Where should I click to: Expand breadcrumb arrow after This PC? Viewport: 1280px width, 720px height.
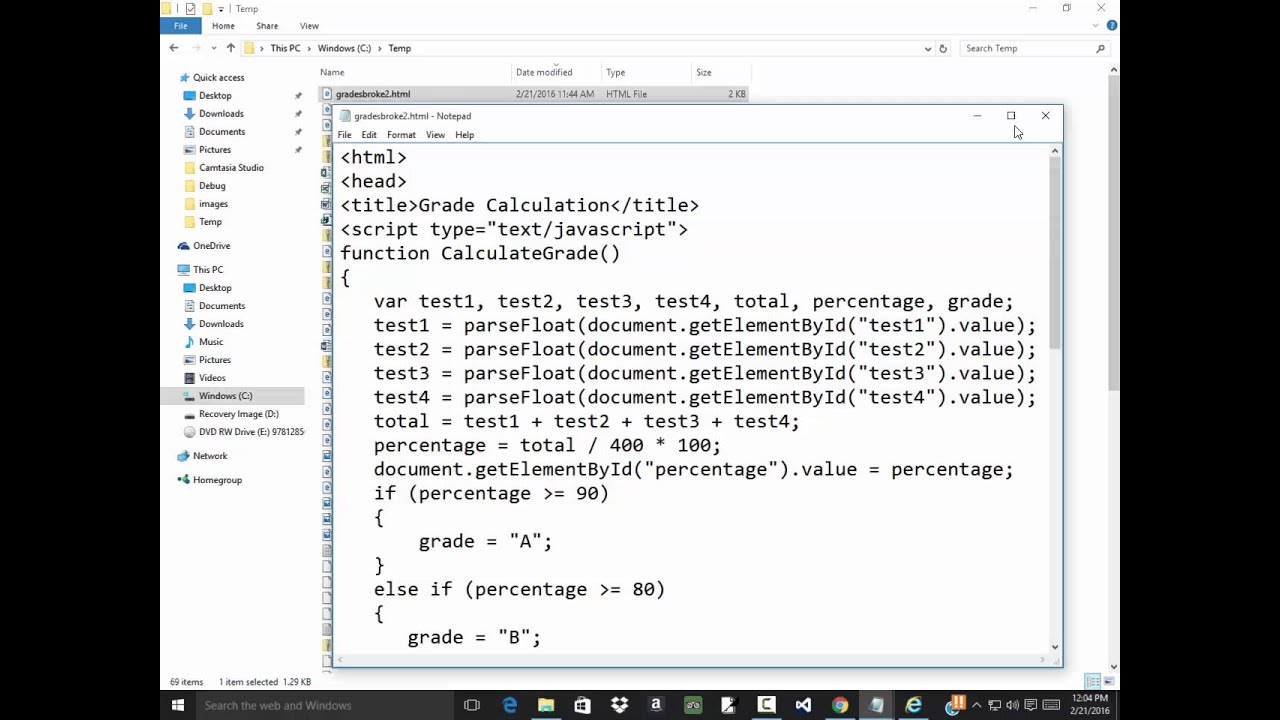pos(309,48)
